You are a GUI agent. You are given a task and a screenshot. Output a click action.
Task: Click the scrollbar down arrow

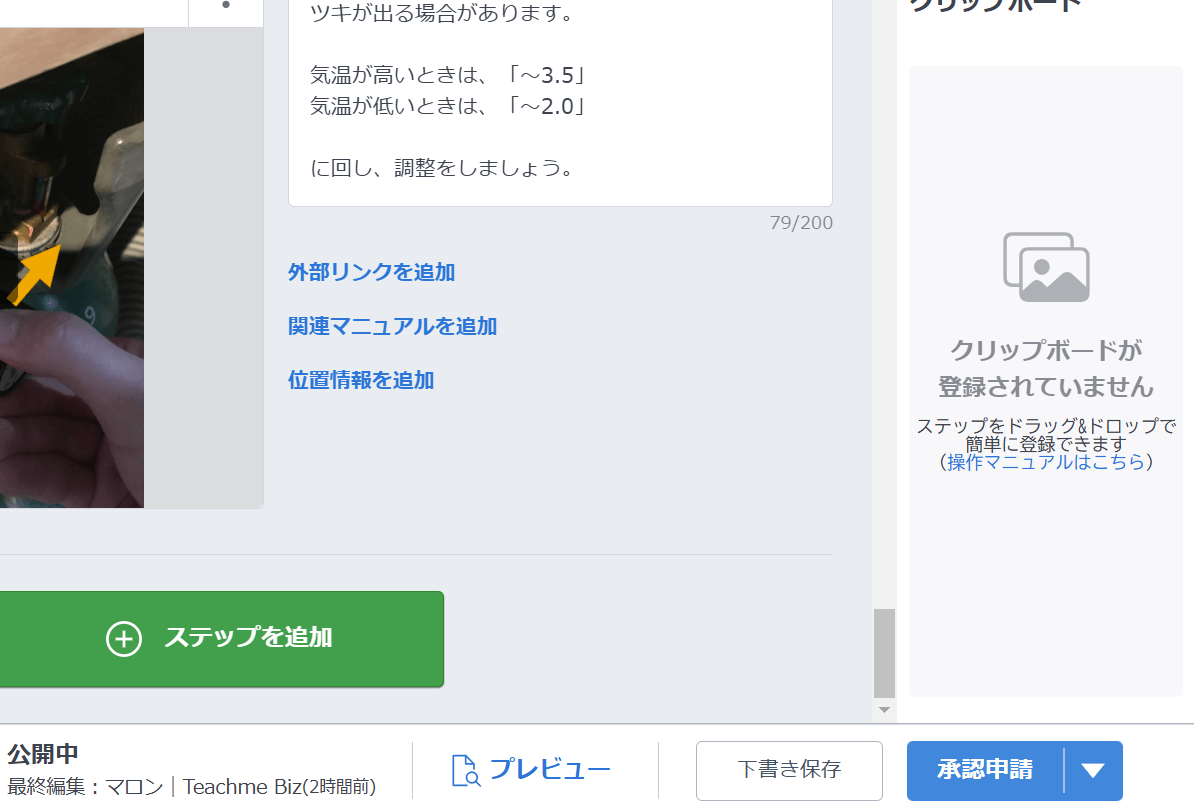tap(884, 710)
